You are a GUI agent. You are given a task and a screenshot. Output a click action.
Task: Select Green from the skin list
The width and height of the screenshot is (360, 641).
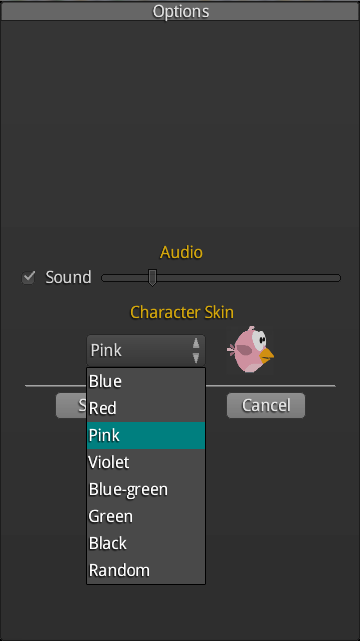pos(146,516)
